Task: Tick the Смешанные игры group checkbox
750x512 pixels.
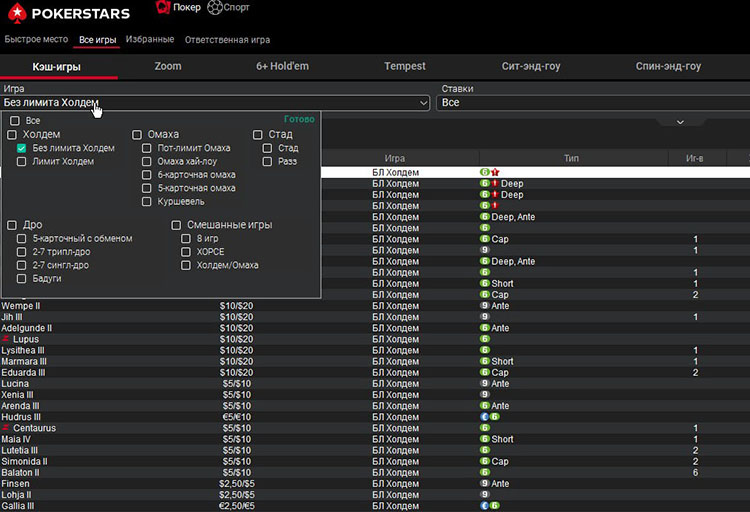Action: (176, 225)
